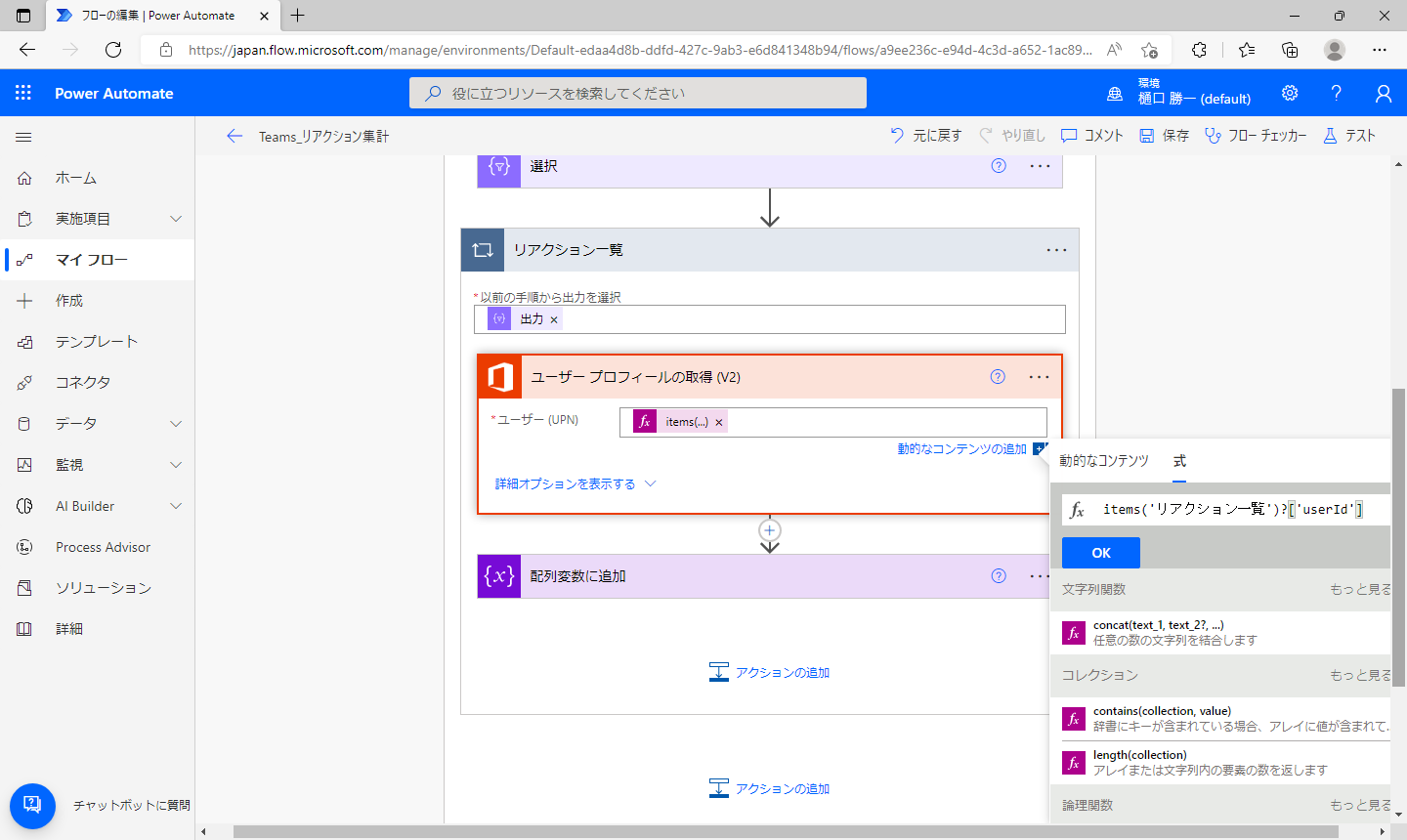Click the 詳細 book icon in sidebar

coord(24,629)
